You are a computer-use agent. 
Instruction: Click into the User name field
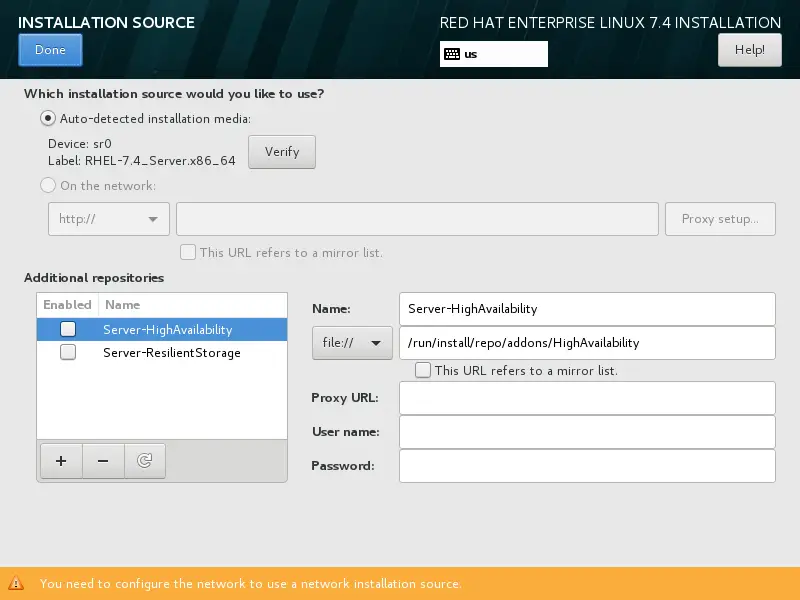pos(587,432)
